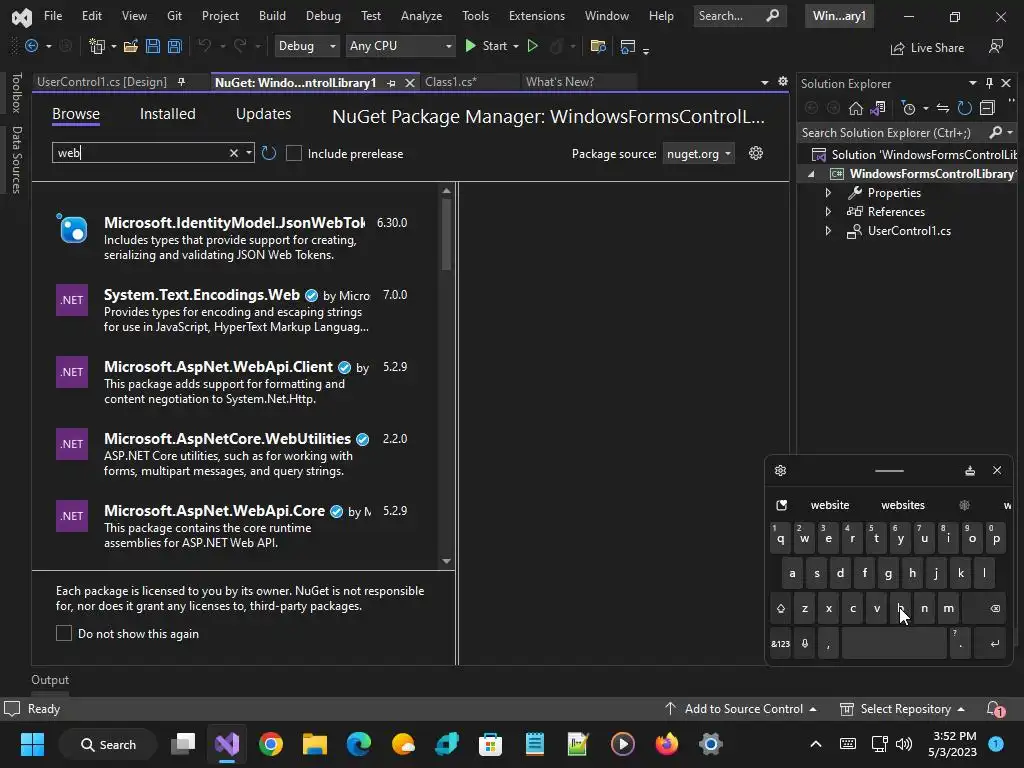Click the NuGet search refresh icon

point(268,153)
